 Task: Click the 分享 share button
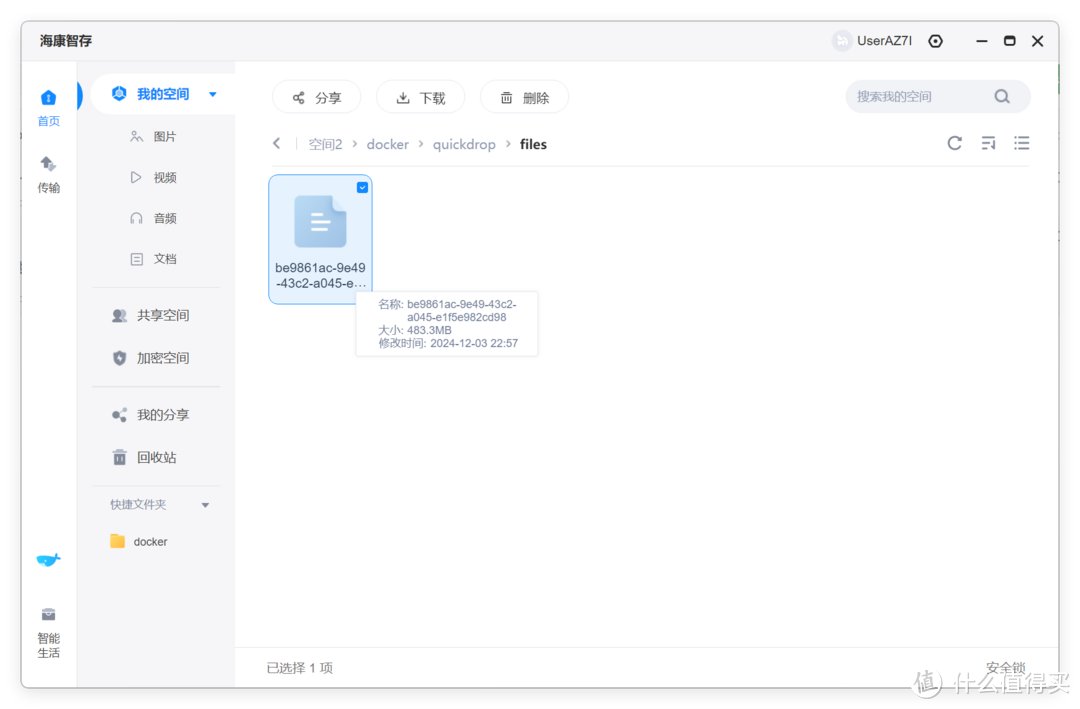(x=316, y=97)
